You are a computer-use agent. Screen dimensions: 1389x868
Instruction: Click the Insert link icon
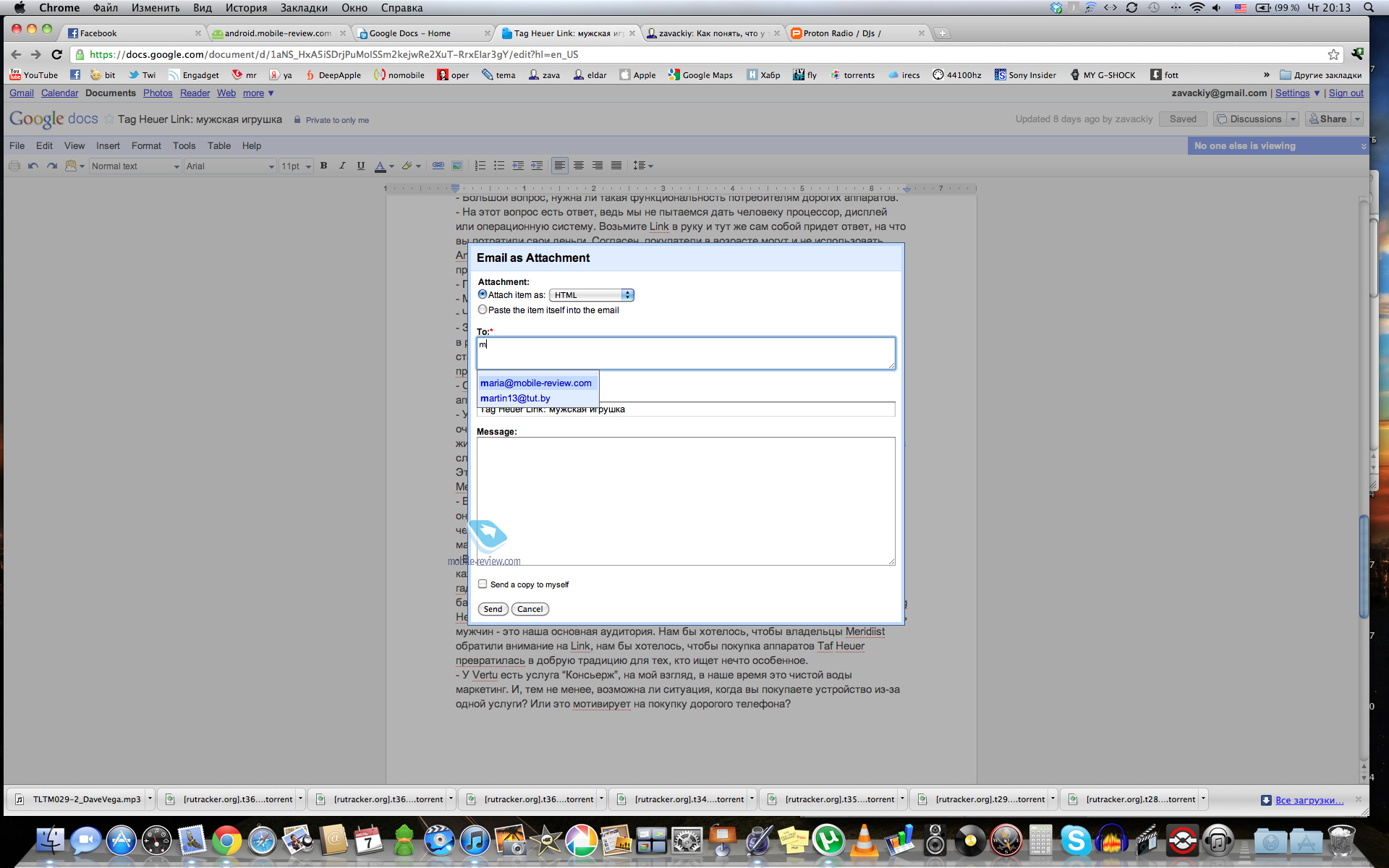coord(438,166)
